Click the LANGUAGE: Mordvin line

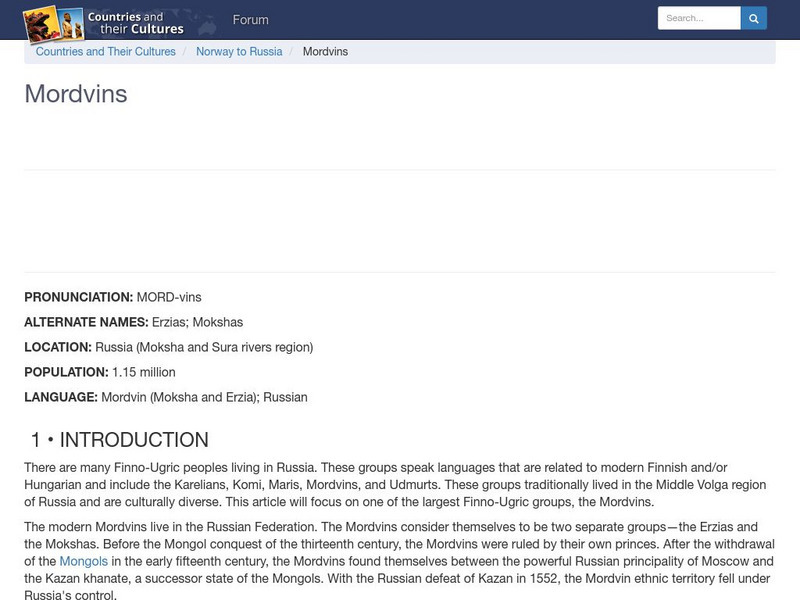point(166,397)
